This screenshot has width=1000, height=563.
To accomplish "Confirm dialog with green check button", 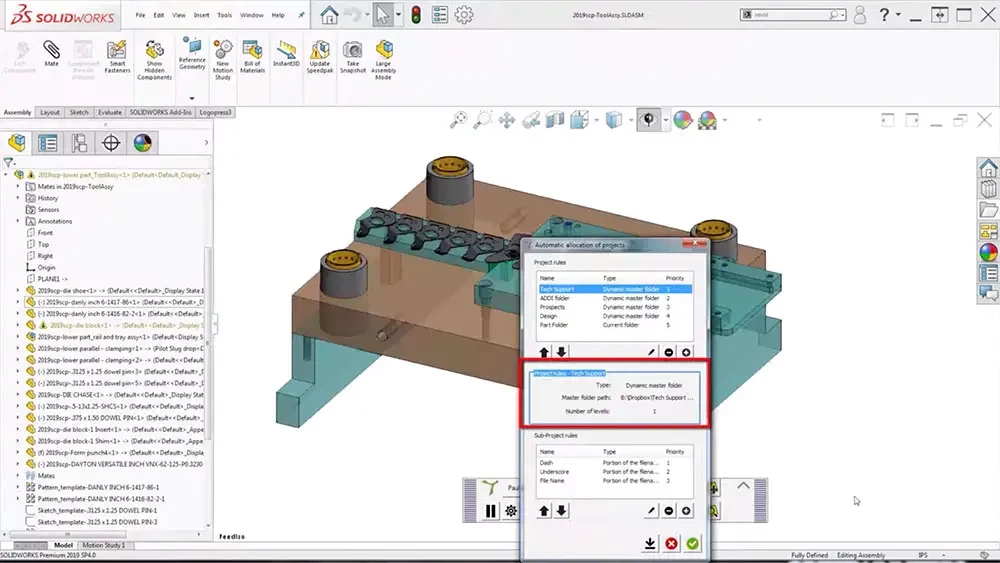I will (692, 543).
